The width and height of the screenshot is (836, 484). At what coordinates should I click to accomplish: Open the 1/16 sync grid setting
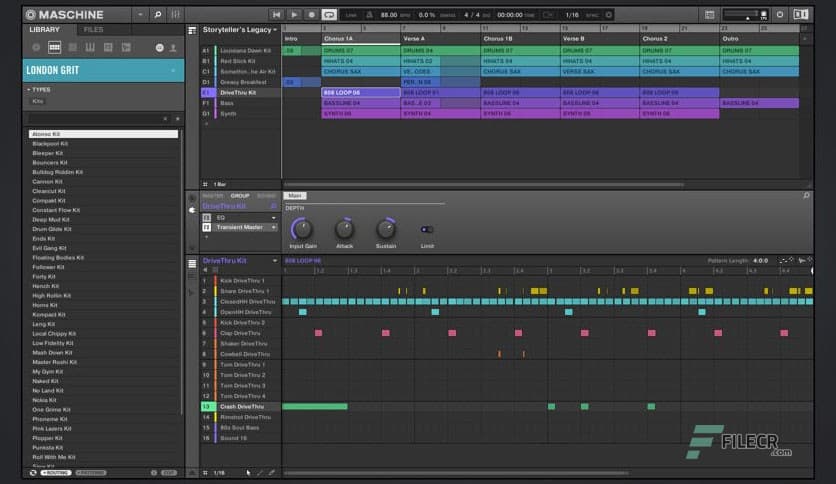click(572, 15)
